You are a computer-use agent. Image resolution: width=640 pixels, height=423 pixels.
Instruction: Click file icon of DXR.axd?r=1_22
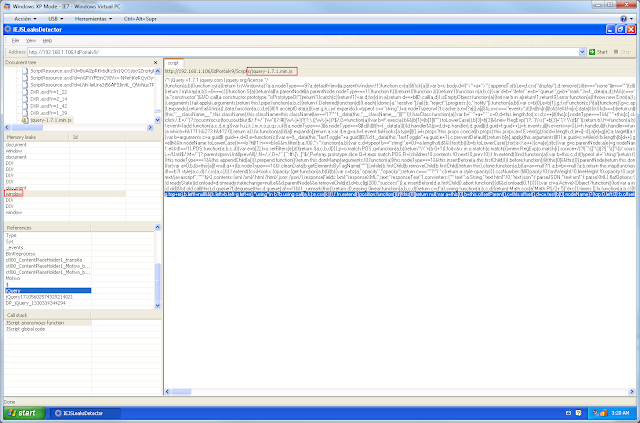[25, 92]
